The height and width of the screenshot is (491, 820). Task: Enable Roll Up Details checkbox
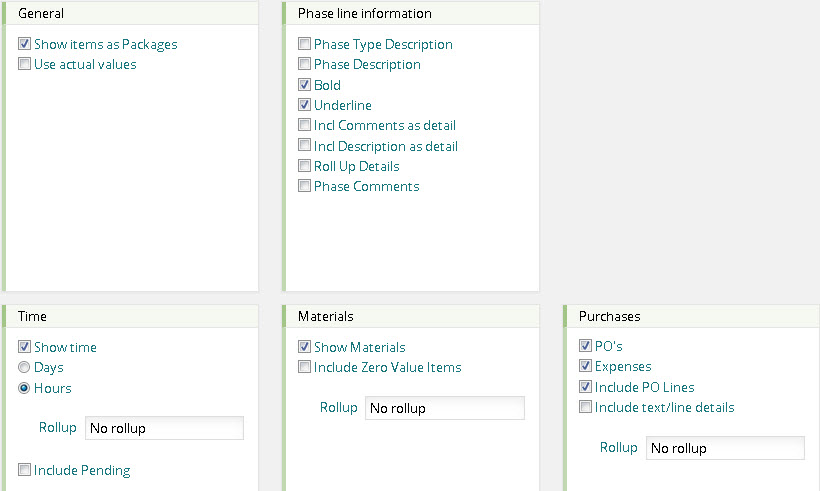coord(305,166)
